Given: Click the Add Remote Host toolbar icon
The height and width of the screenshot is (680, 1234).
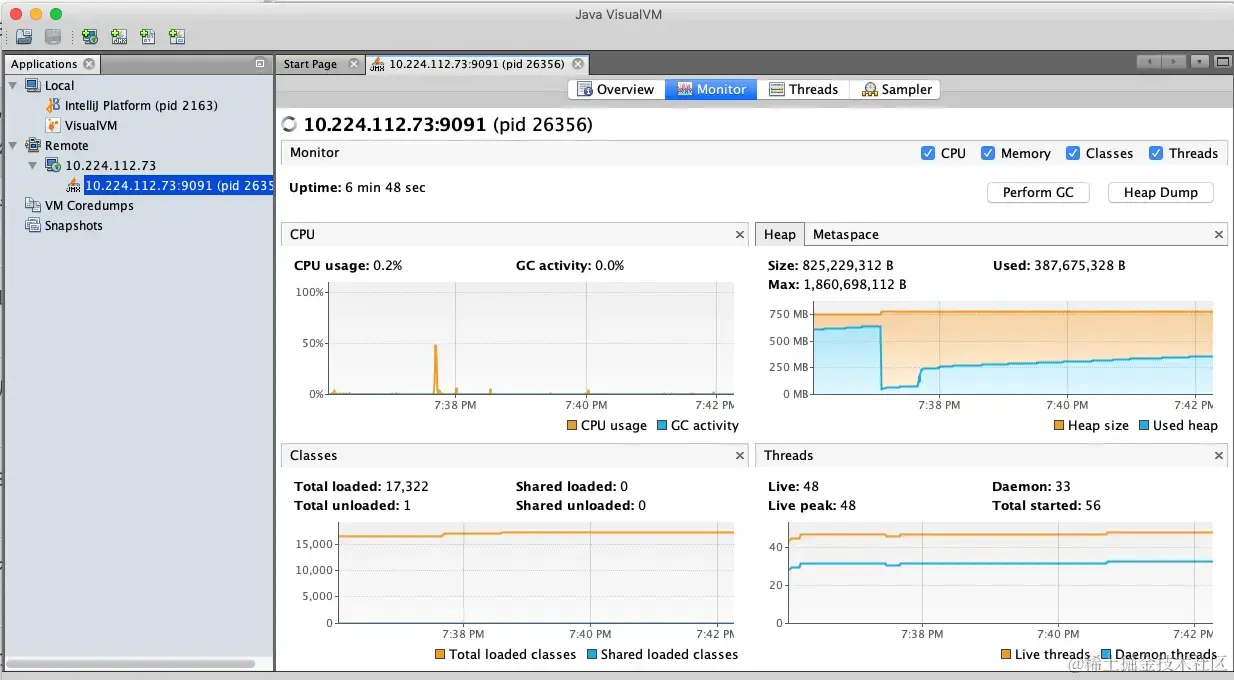Looking at the screenshot, I should click(x=89, y=36).
